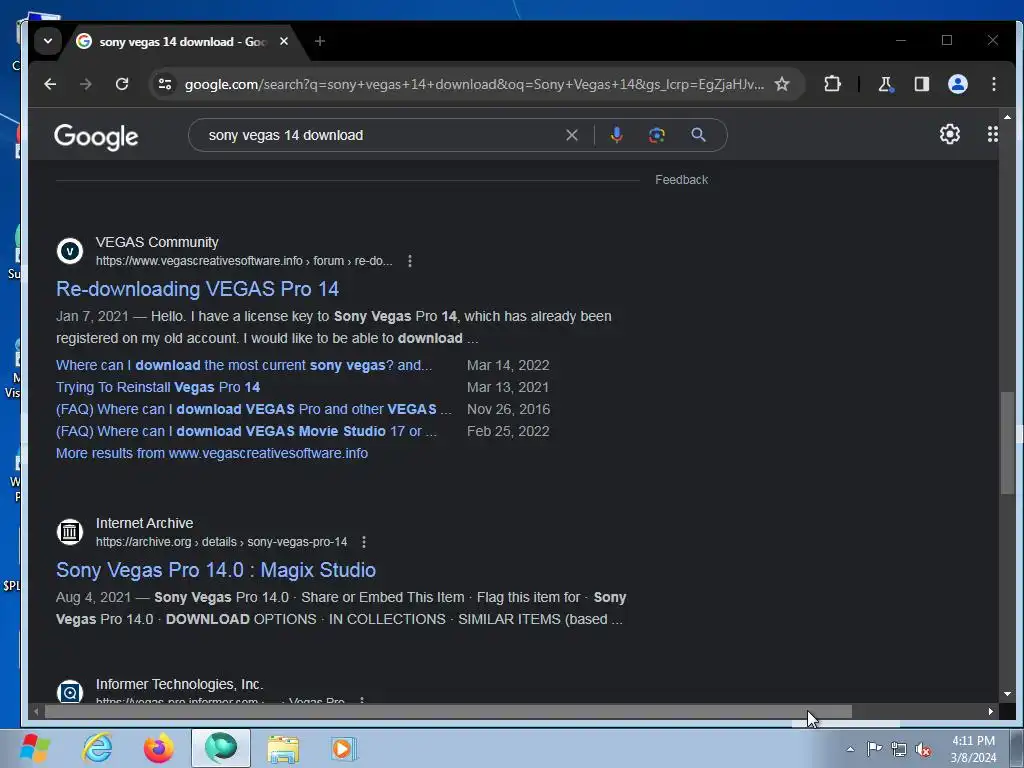
Task: Open the Windows Start menu
Action: coord(35,748)
